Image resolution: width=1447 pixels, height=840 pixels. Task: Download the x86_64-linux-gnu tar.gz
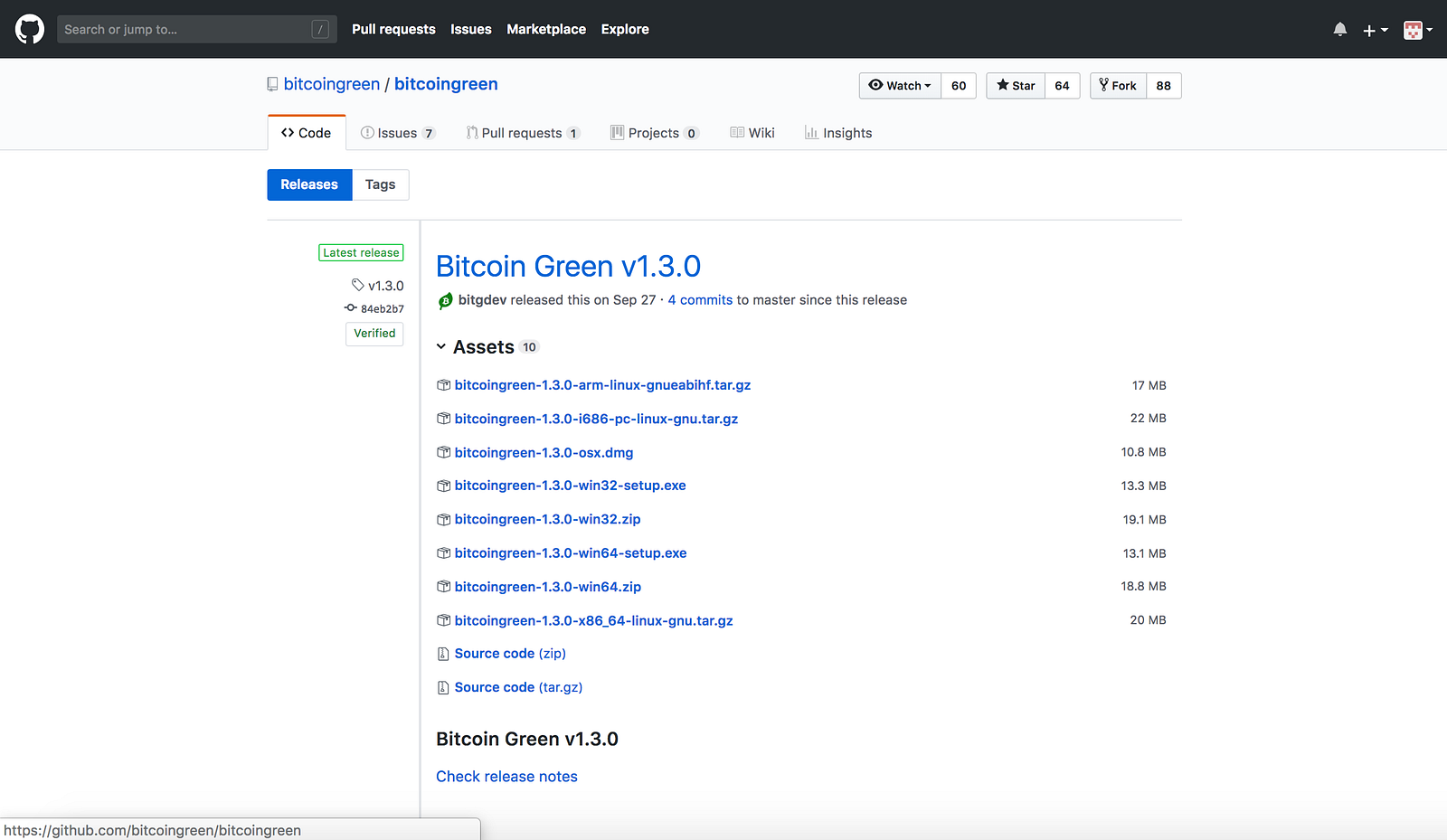click(593, 620)
